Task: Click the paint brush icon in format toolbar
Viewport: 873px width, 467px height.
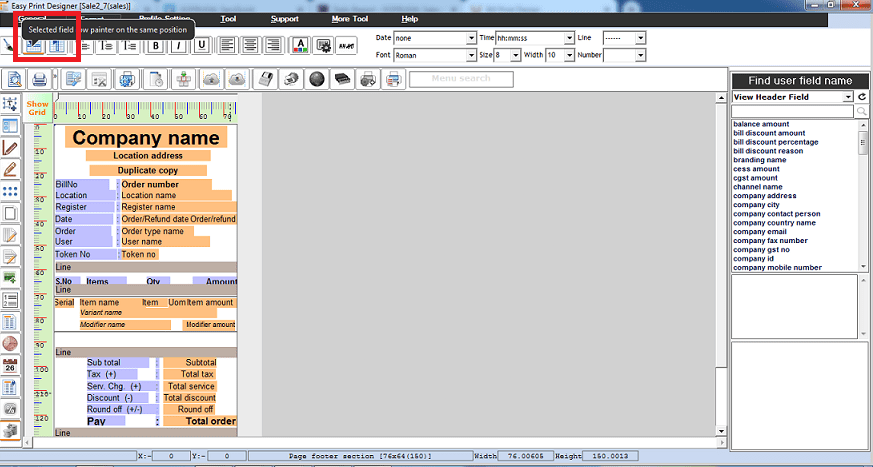Action: [x=9, y=46]
